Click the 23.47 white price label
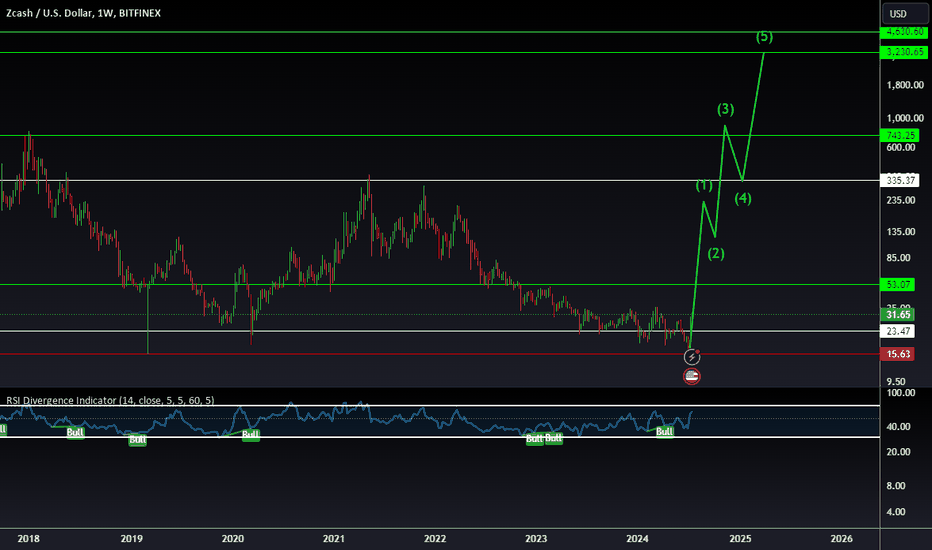Screen dimensions: 932x550 (898, 331)
